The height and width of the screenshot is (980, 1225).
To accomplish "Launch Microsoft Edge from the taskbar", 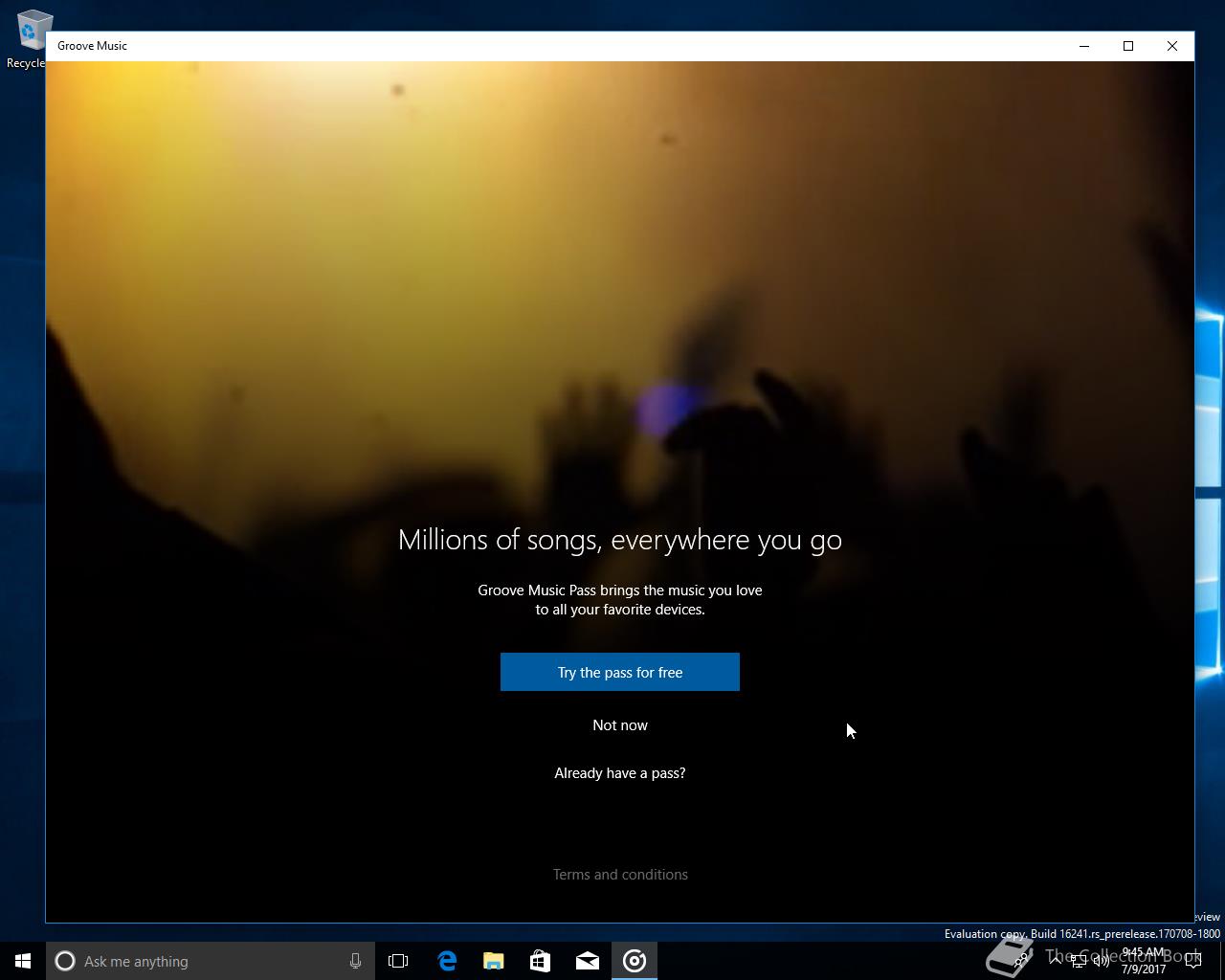I will point(446,961).
